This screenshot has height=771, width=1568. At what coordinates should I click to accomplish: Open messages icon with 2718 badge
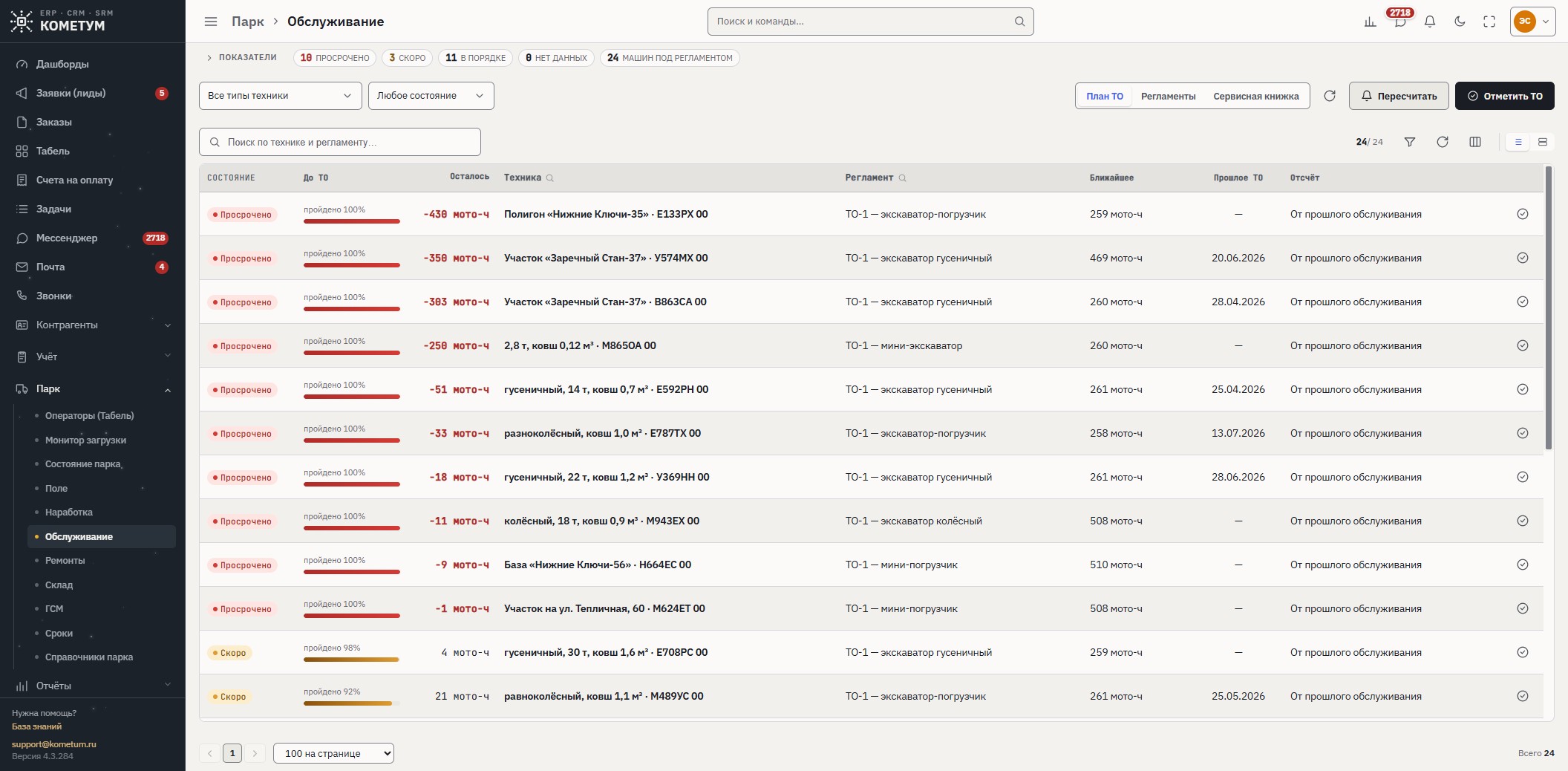(1400, 22)
